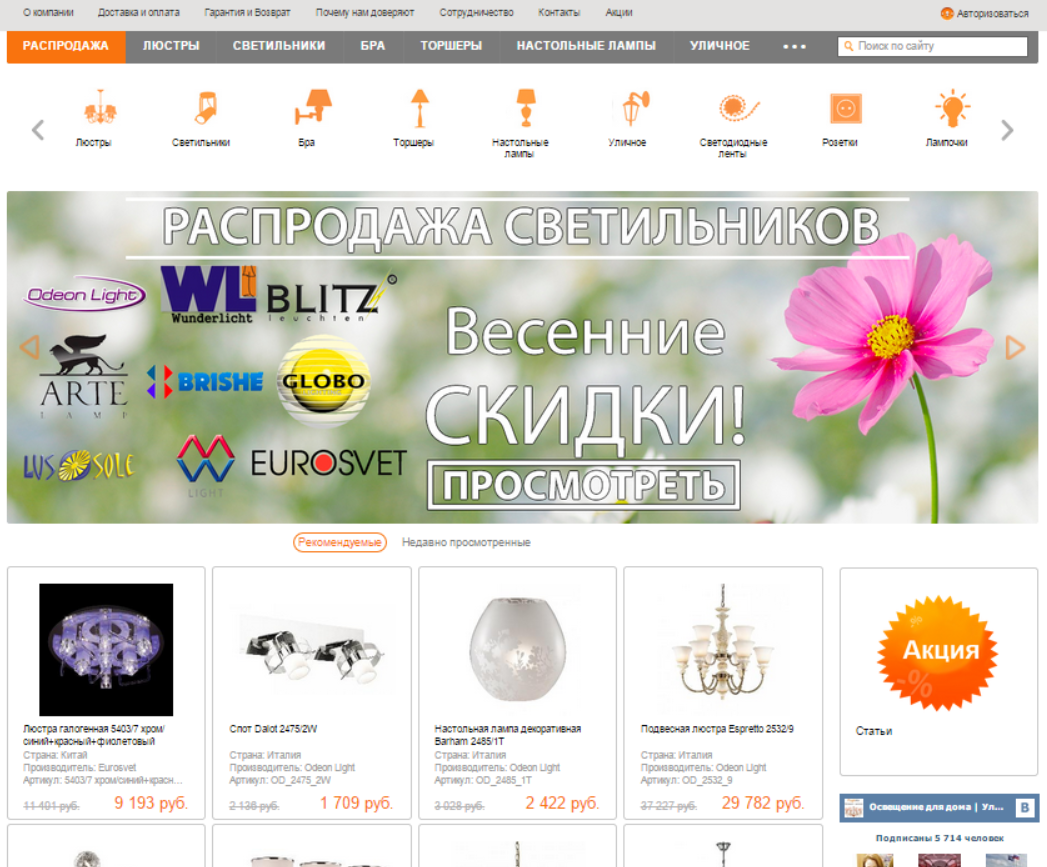Image resolution: width=1047 pixels, height=867 pixels.
Task: Choose the Розетки socket icon
Action: click(x=845, y=108)
